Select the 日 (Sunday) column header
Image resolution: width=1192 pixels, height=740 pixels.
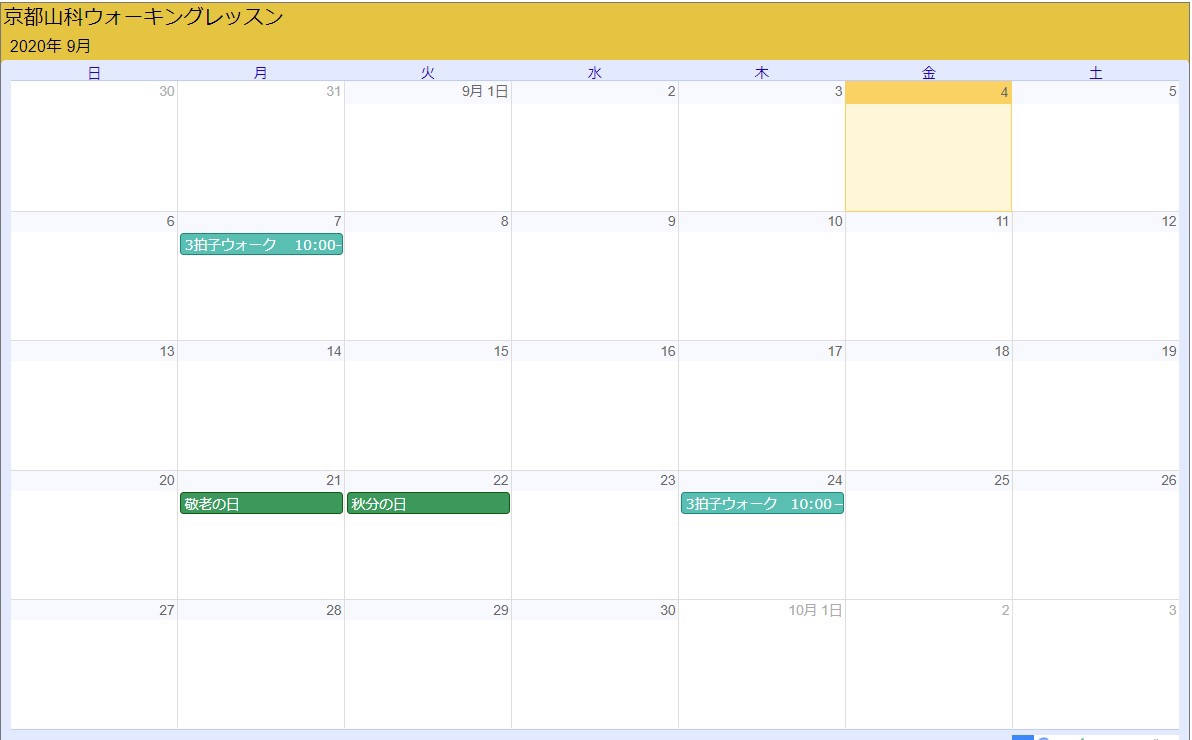click(x=94, y=72)
